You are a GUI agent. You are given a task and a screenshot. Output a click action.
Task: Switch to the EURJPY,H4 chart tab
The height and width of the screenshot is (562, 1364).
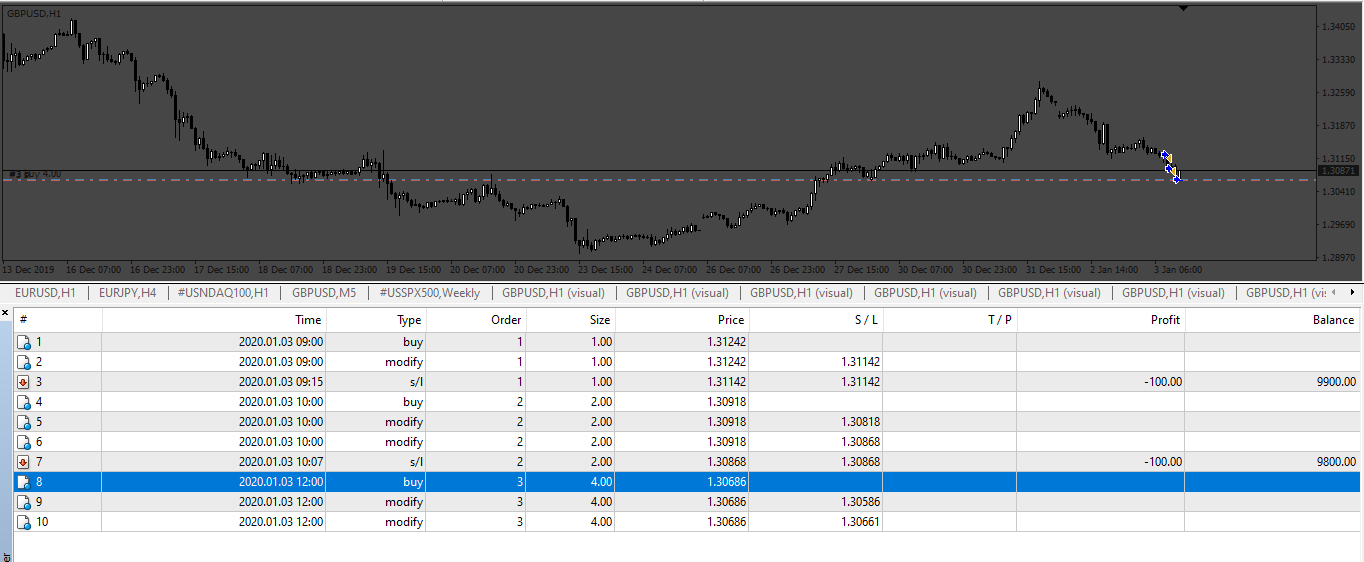pyautogui.click(x=128, y=293)
